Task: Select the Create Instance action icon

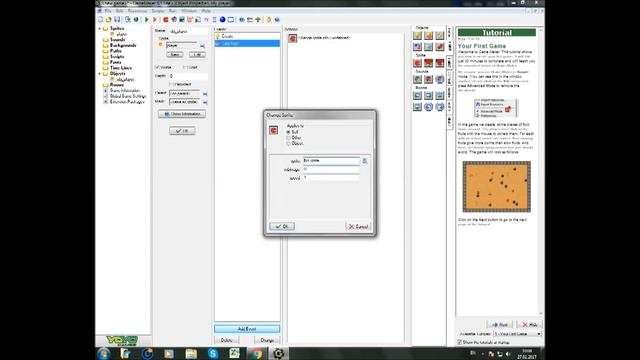Action: pos(417,36)
